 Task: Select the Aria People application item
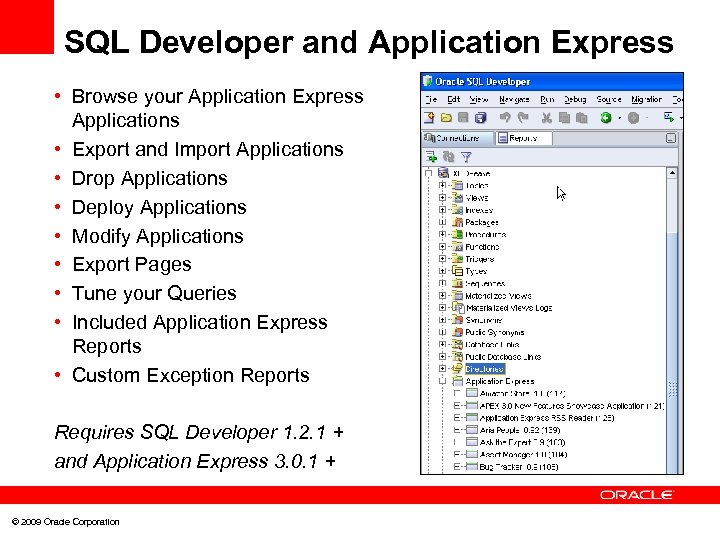520,430
